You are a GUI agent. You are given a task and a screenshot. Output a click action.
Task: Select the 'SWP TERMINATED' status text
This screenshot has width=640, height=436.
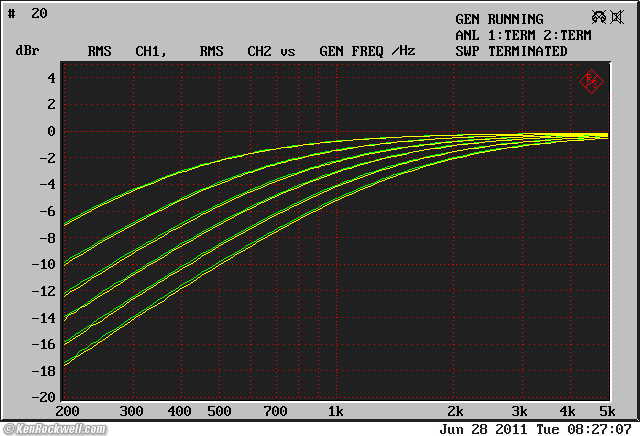pos(511,51)
